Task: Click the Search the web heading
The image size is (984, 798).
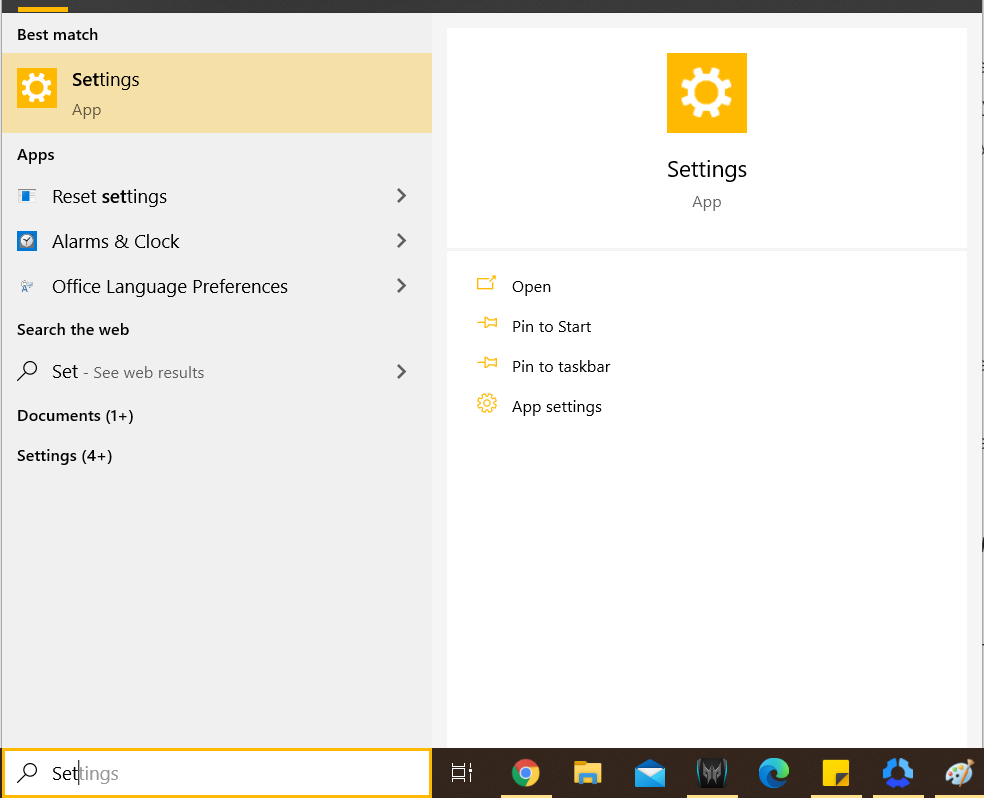Action: (x=73, y=329)
